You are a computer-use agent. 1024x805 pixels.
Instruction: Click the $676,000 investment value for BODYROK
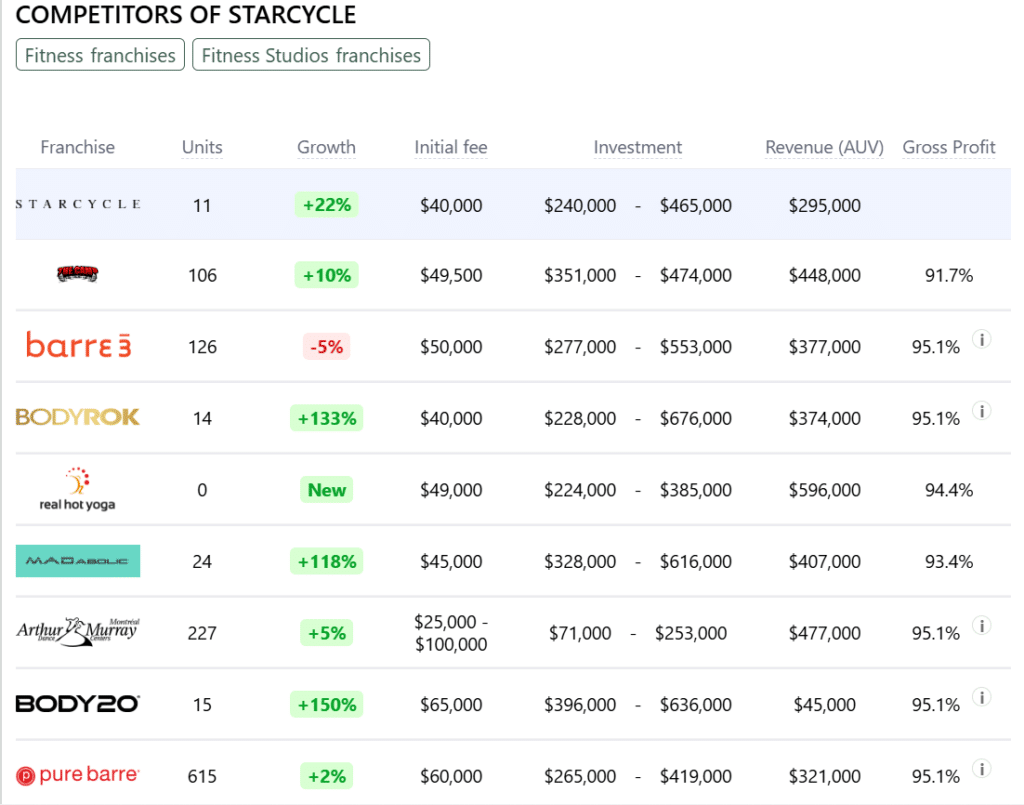pos(696,418)
